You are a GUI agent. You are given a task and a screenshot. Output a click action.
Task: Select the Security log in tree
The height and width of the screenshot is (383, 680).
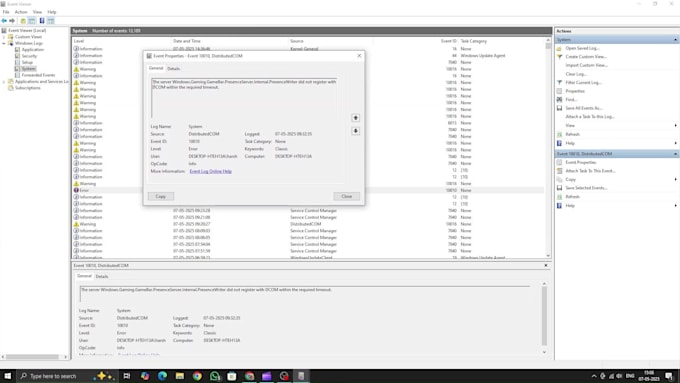point(29,56)
